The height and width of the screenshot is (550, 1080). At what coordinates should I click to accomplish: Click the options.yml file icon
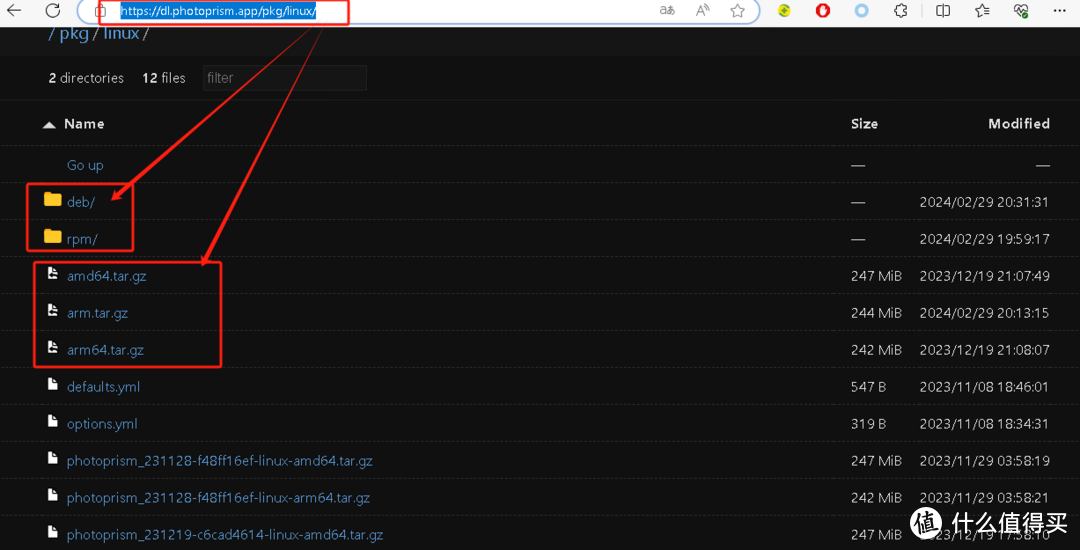[52, 421]
